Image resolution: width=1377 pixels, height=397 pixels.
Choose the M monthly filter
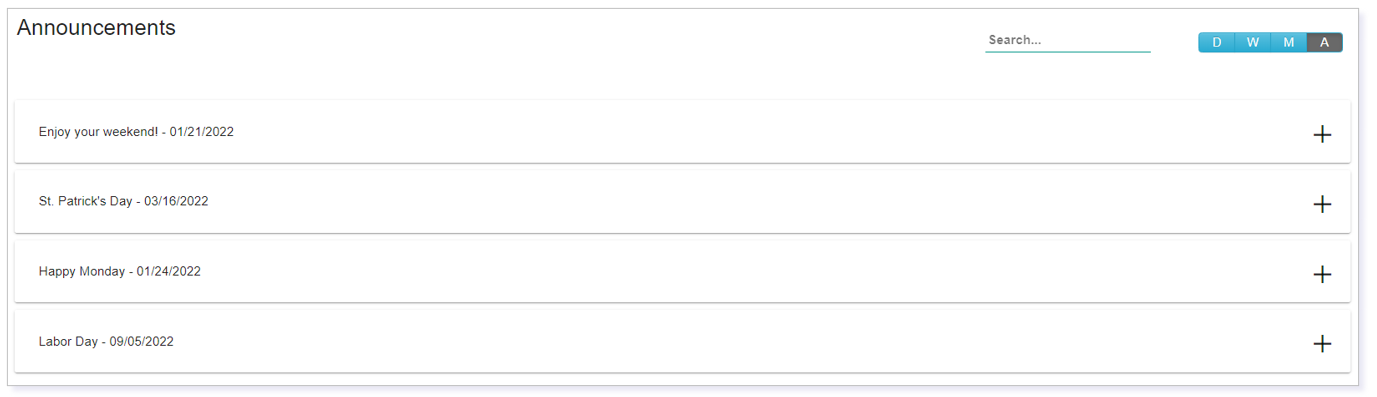tap(1288, 42)
